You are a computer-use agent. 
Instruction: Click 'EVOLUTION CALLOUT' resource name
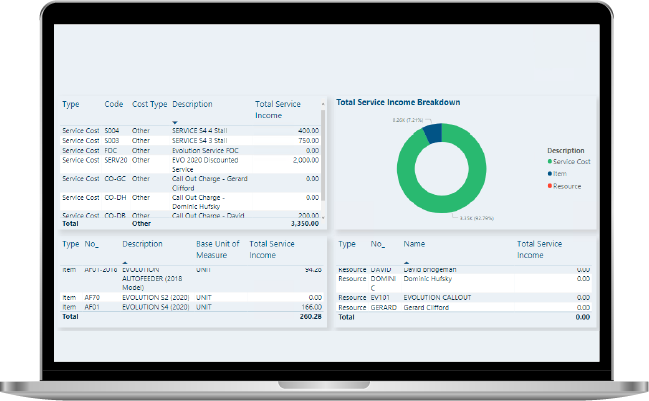tap(437, 298)
